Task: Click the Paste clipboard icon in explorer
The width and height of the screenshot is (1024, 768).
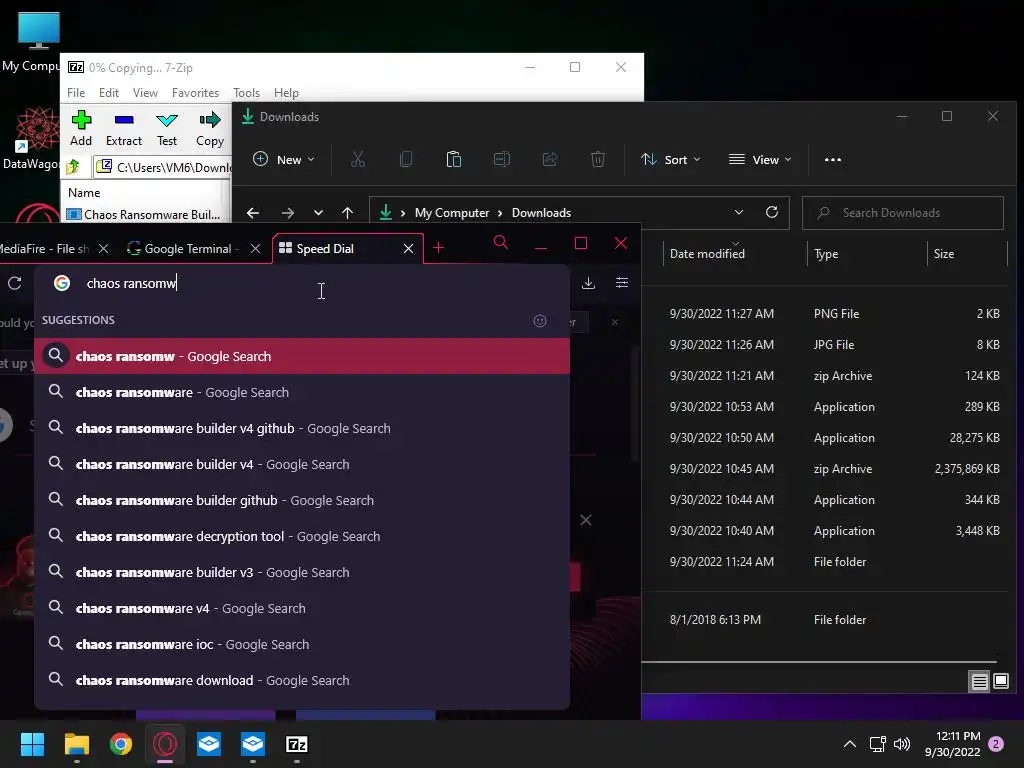Action: pos(453,159)
